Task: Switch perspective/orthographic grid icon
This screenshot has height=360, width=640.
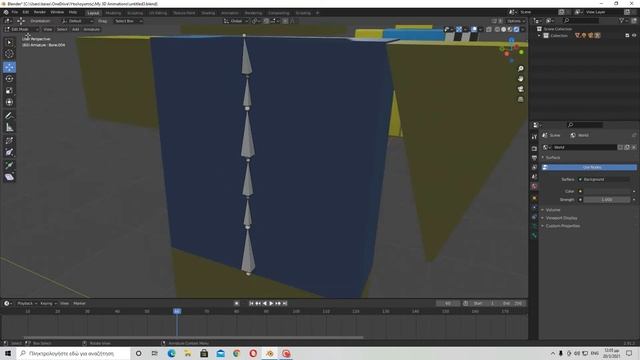Action: (x=520, y=99)
